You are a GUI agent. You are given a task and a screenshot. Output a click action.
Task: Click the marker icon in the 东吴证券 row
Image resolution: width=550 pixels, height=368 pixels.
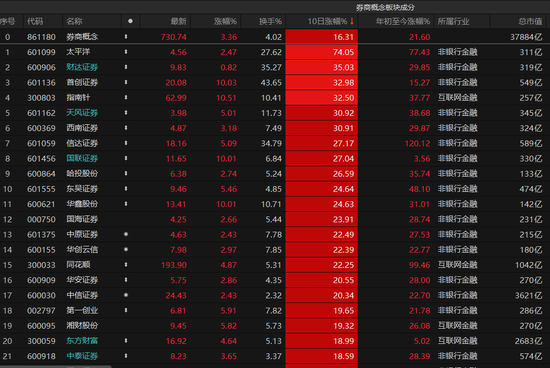[126, 189]
